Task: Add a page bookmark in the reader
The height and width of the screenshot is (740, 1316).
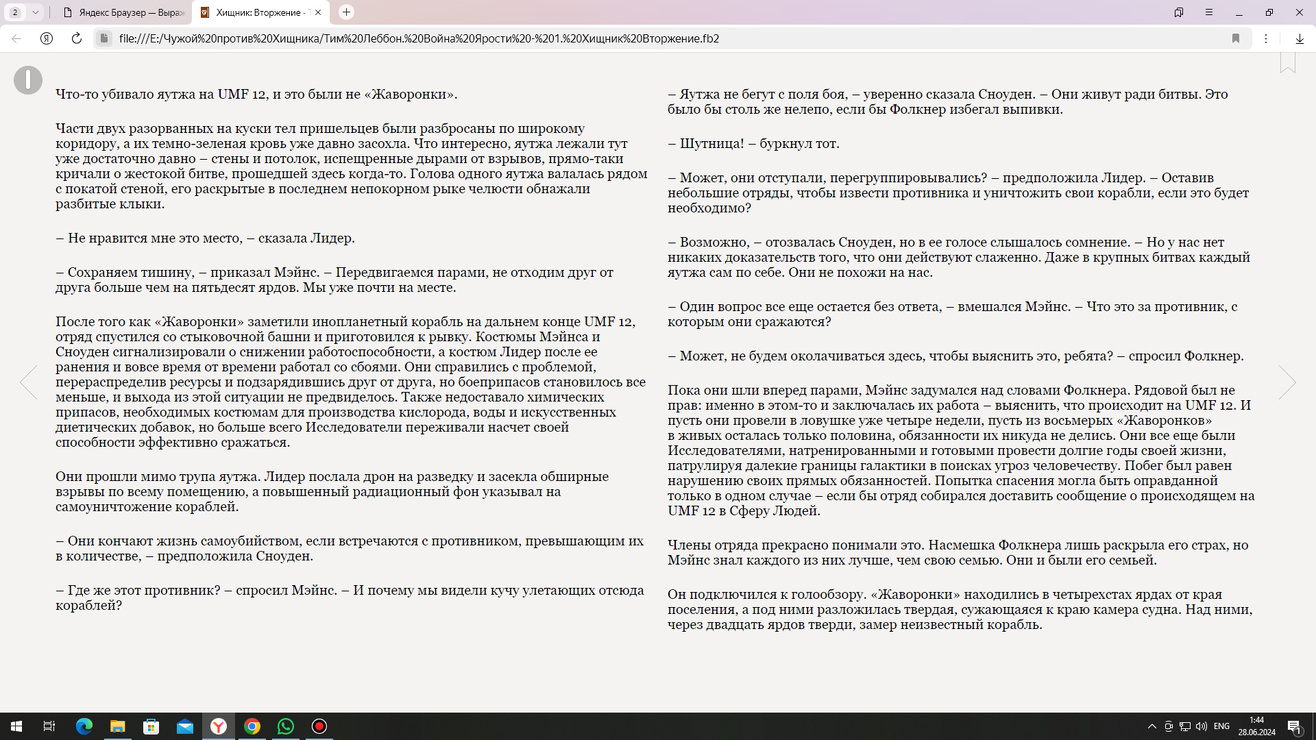Action: [x=1288, y=62]
